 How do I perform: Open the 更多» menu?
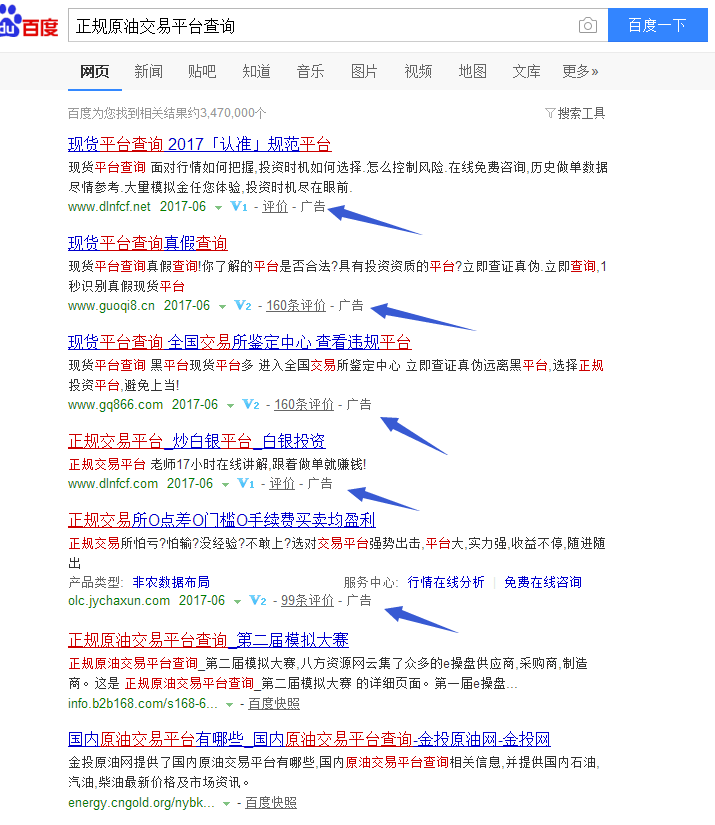[x=580, y=71]
